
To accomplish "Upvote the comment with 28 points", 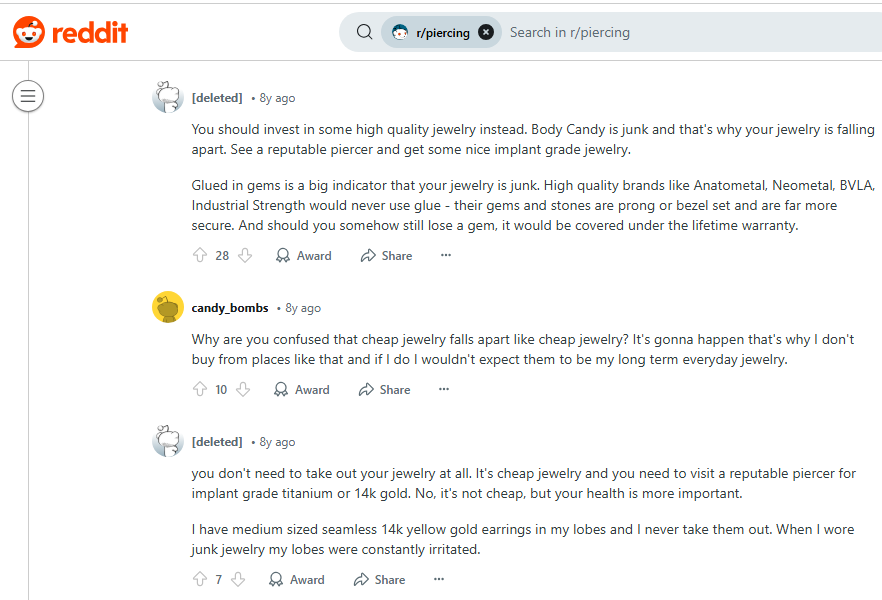I will 200,255.
